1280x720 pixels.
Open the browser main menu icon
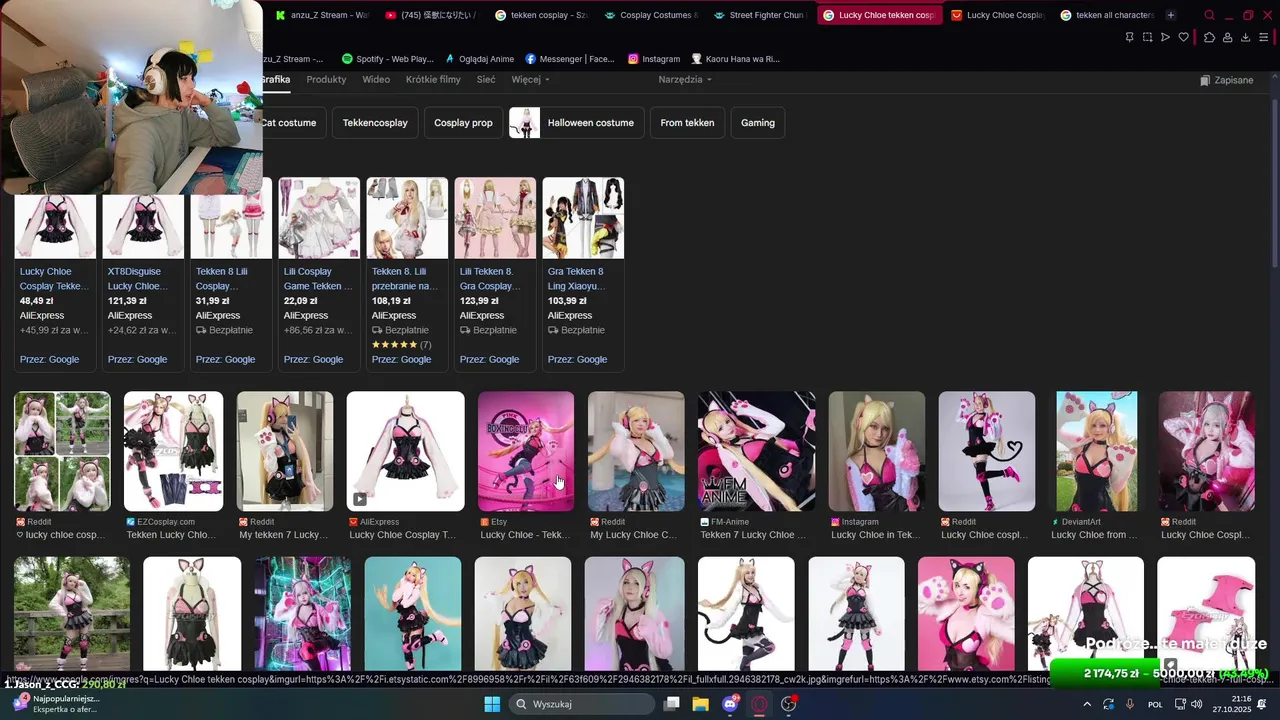tap(1265, 37)
